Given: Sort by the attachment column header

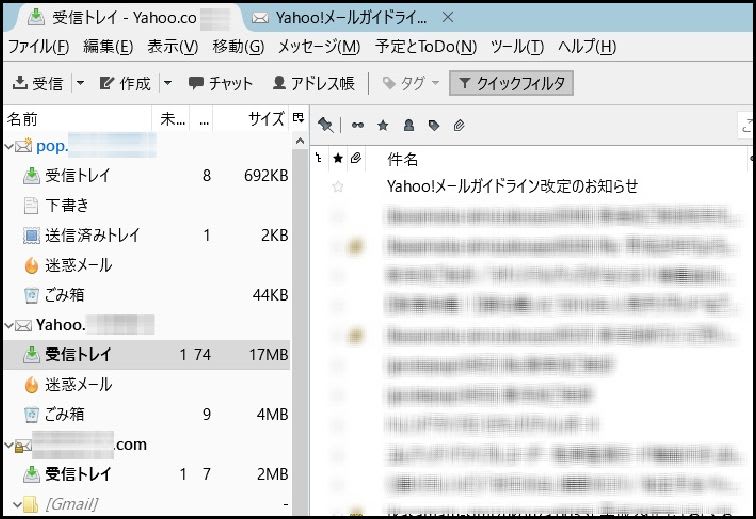Looking at the screenshot, I should [356, 158].
